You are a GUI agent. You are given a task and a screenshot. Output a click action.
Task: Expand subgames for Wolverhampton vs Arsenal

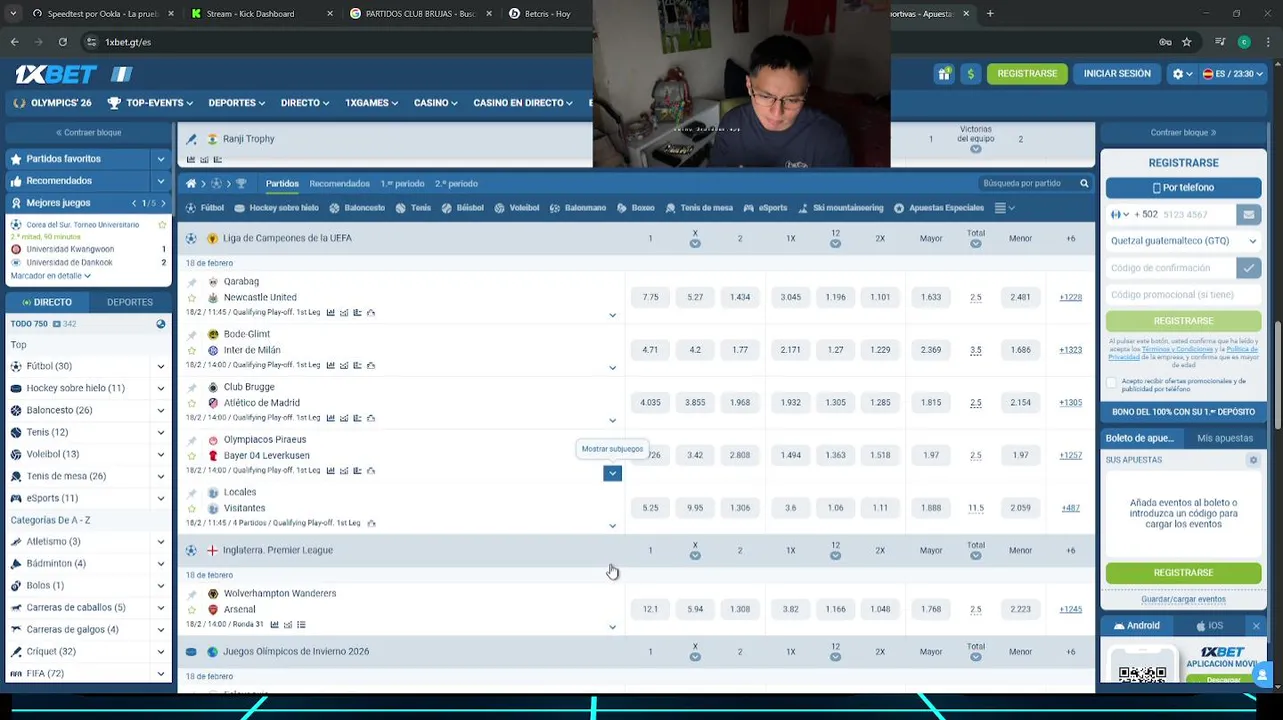(x=613, y=627)
